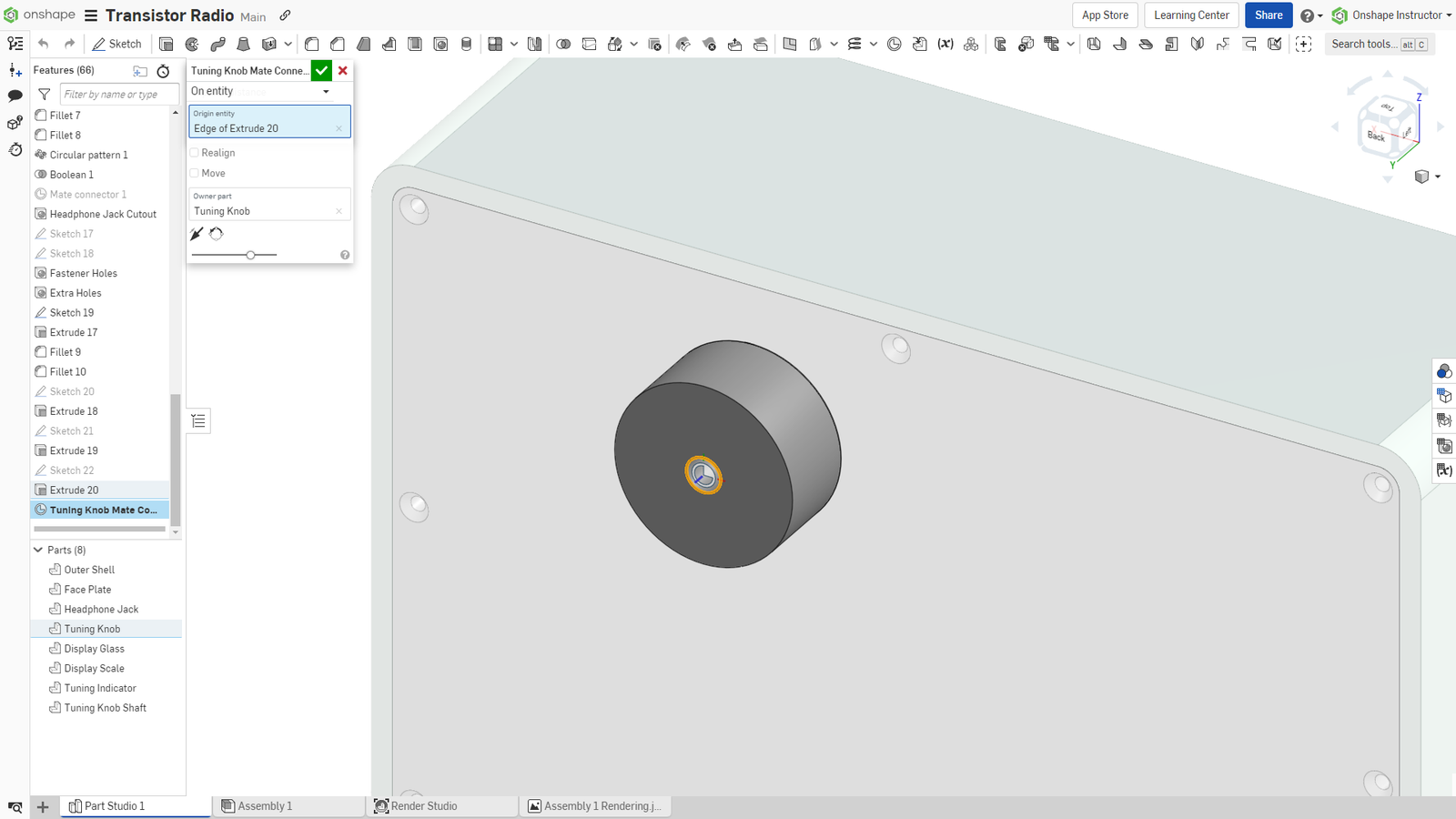Switch to the Assembly 1 tab
The image size is (1456, 819).
[264, 806]
